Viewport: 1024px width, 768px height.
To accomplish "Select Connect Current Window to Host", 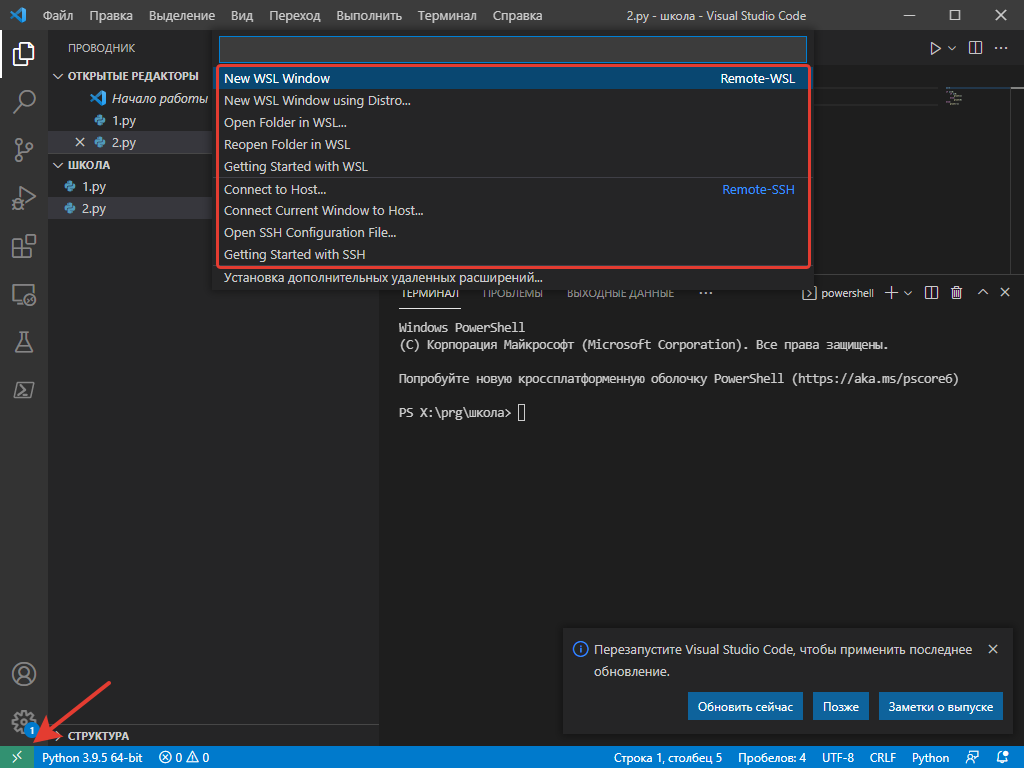I will point(513,211).
